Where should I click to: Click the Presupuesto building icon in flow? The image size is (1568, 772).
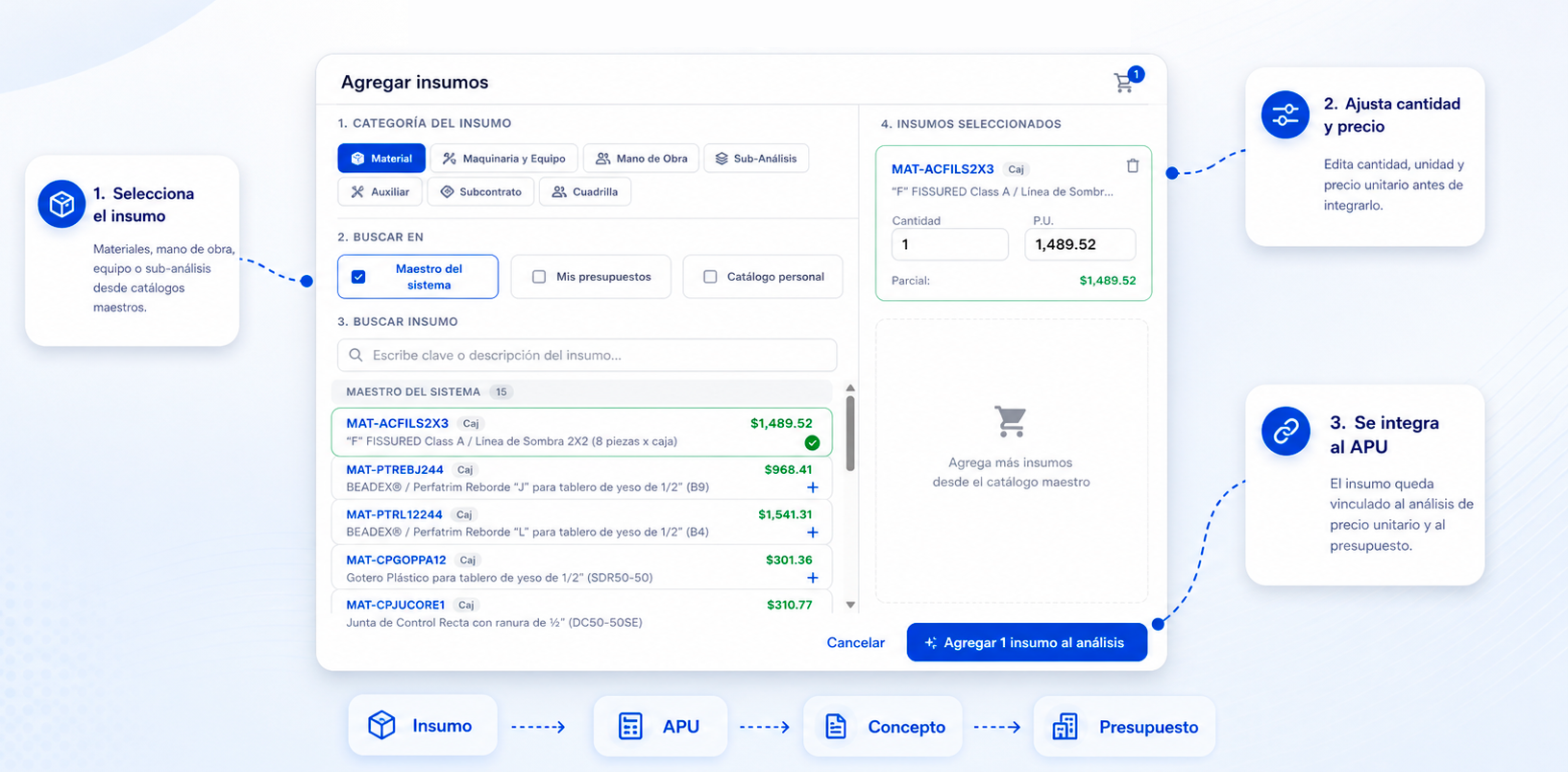click(1065, 726)
